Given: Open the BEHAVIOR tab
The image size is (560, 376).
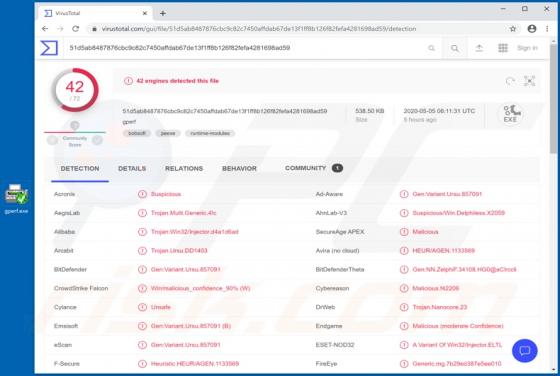Looking at the screenshot, I should click(239, 169).
